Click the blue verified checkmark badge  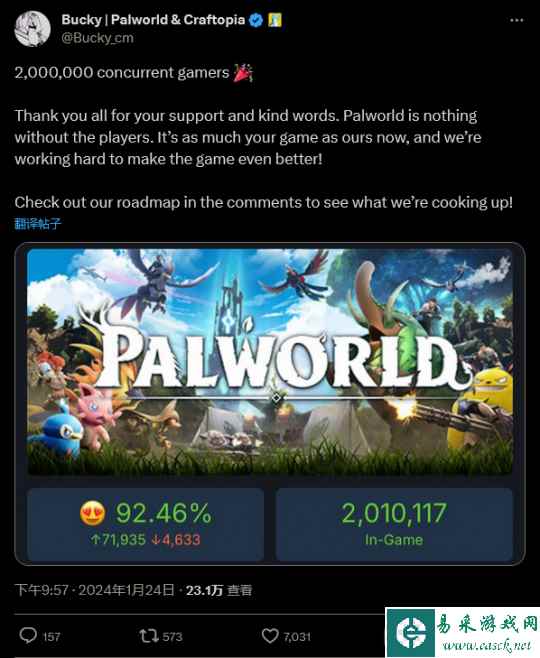[x=256, y=20]
